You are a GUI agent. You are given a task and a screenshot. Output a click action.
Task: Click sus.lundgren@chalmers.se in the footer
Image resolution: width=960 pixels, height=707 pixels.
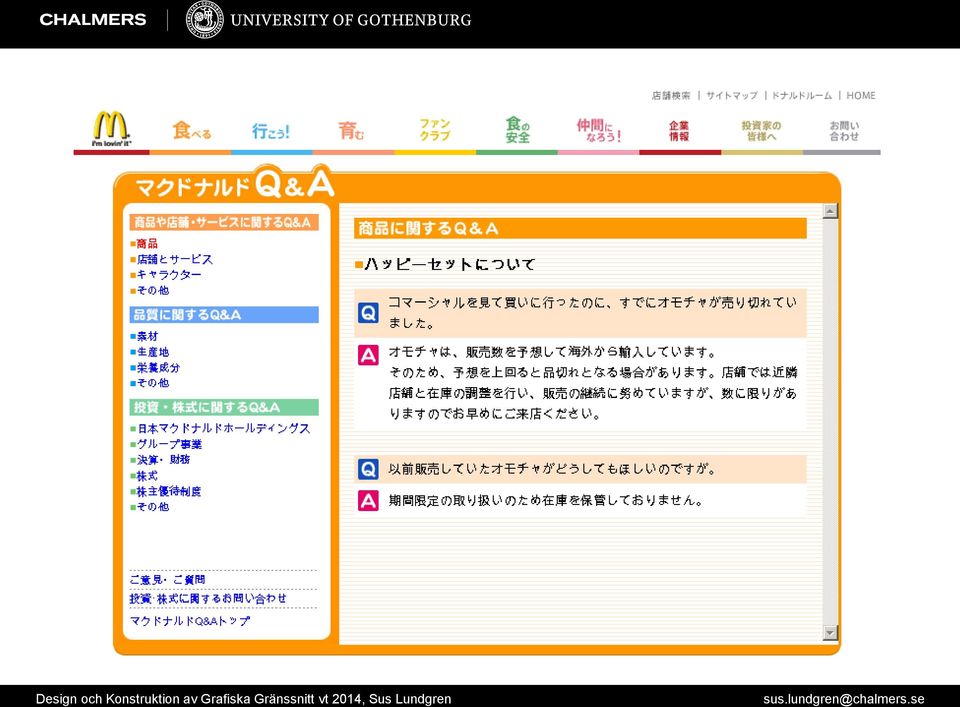click(844, 698)
